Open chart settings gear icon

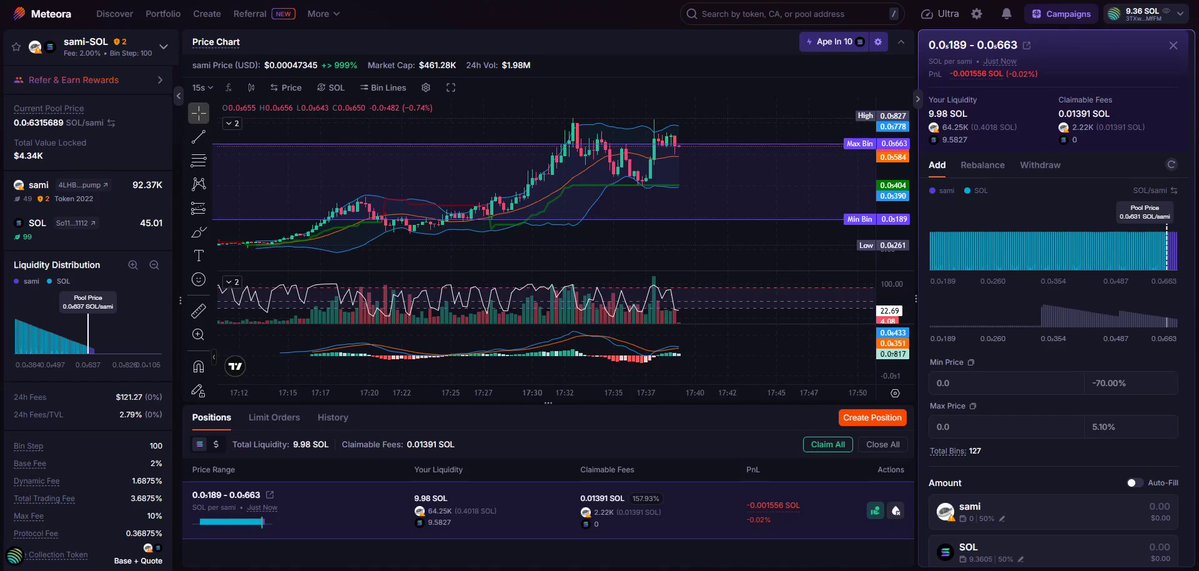pyautogui.click(x=426, y=88)
